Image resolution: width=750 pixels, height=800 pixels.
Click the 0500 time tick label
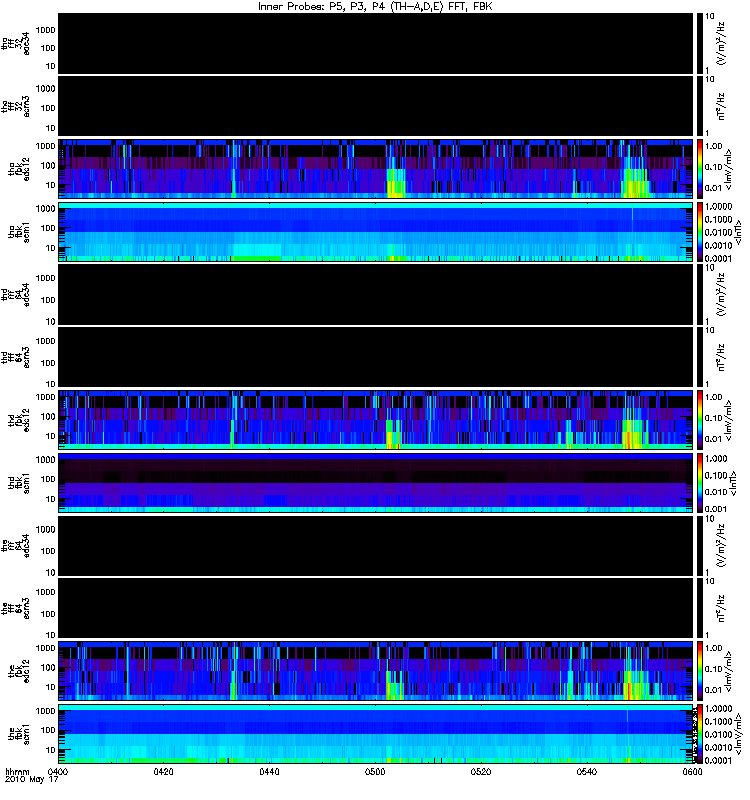(x=374, y=771)
